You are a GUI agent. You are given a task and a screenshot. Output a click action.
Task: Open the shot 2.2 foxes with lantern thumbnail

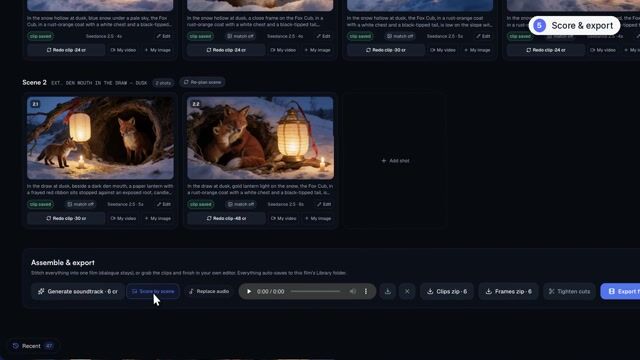tap(260, 138)
